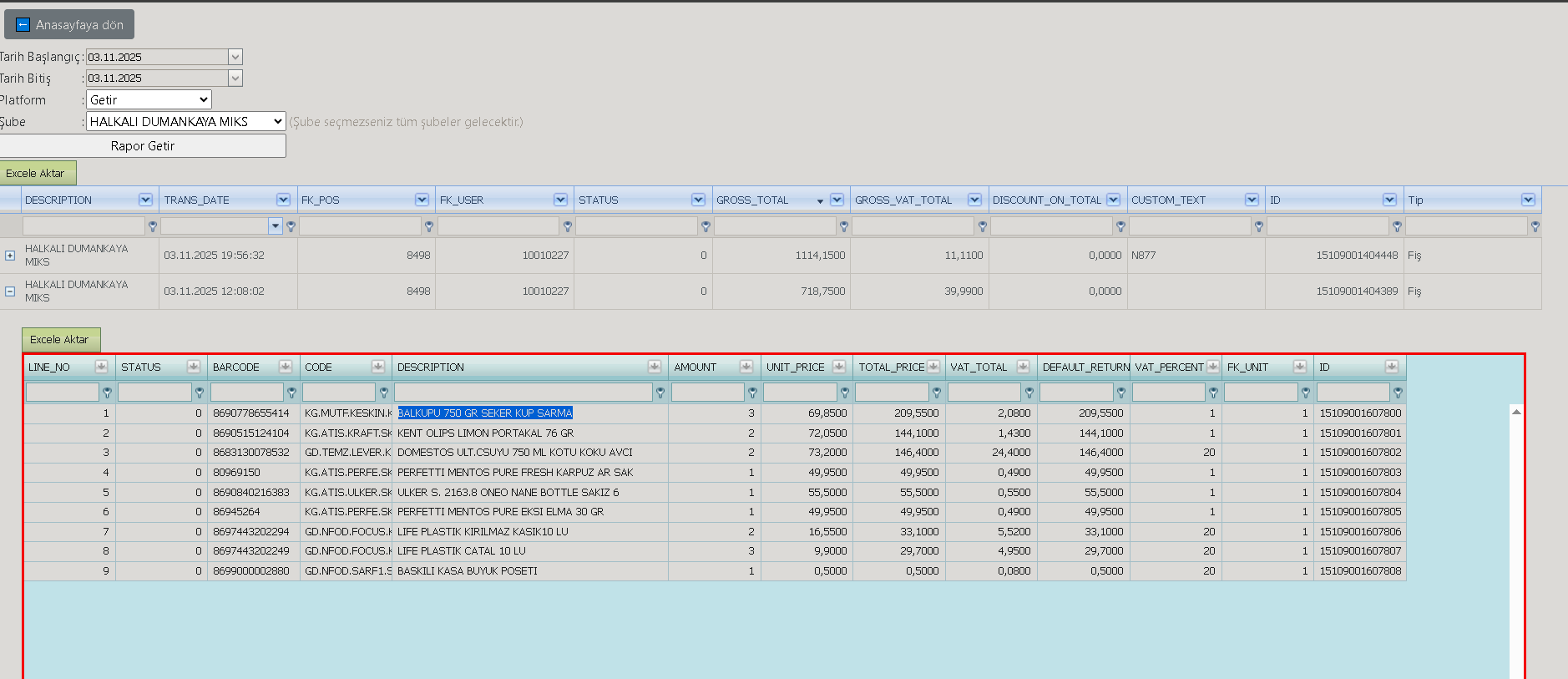The height and width of the screenshot is (679, 1568).
Task: Open TOTAL_PRICE column header menu icon
Action: pyautogui.click(x=933, y=367)
